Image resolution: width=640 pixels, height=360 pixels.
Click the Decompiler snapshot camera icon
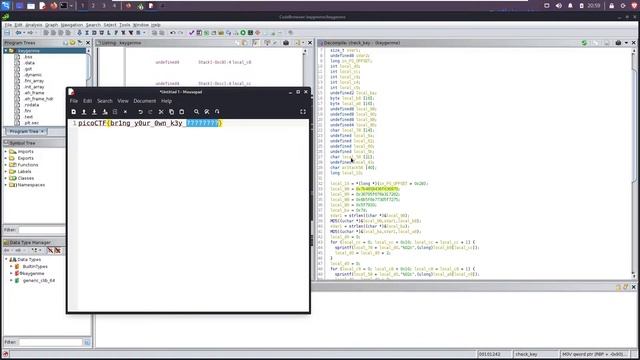pyautogui.click(x=618, y=42)
